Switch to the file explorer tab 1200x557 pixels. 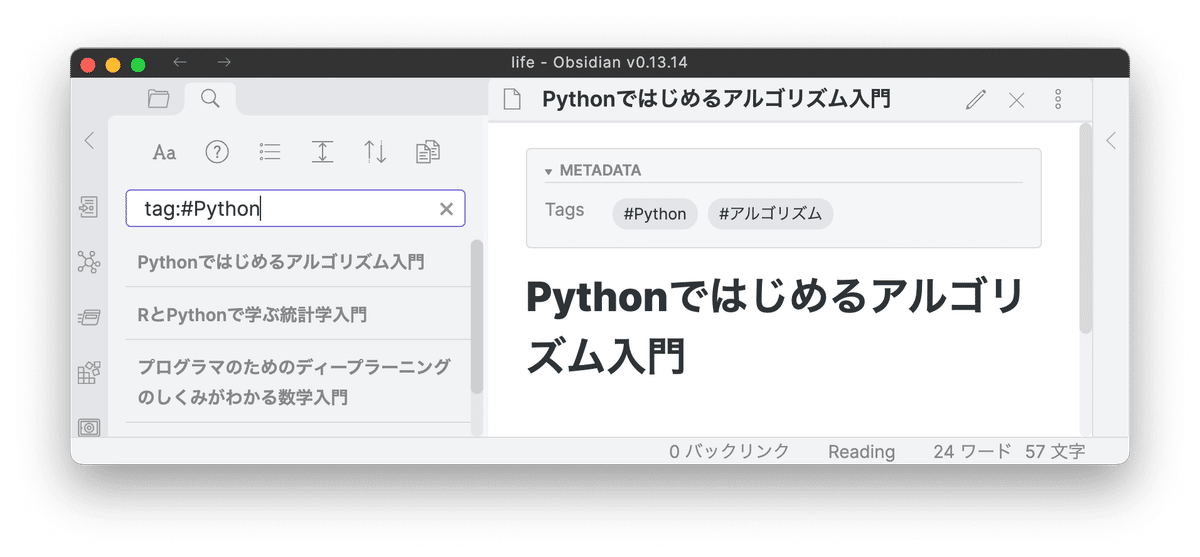tap(158, 98)
